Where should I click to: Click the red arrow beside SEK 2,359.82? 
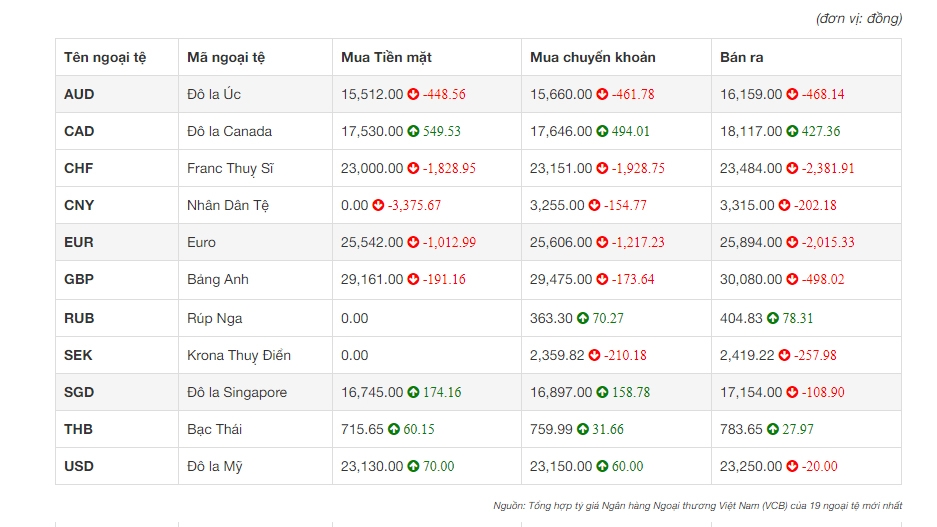pos(594,355)
